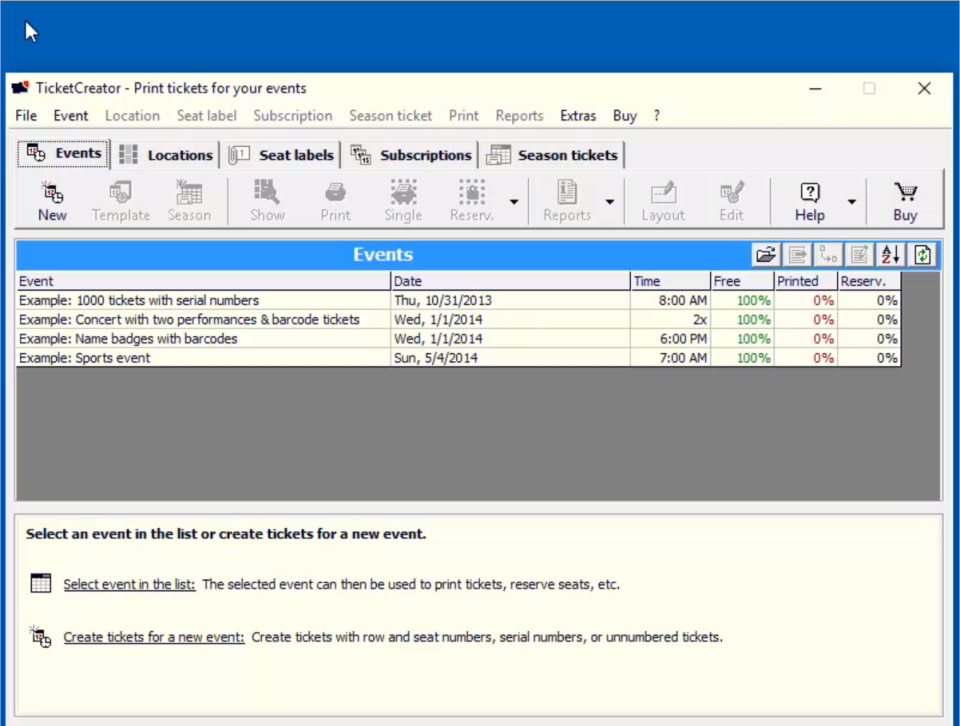Open the File menu
Screen dimensions: 960x726
point(26,116)
